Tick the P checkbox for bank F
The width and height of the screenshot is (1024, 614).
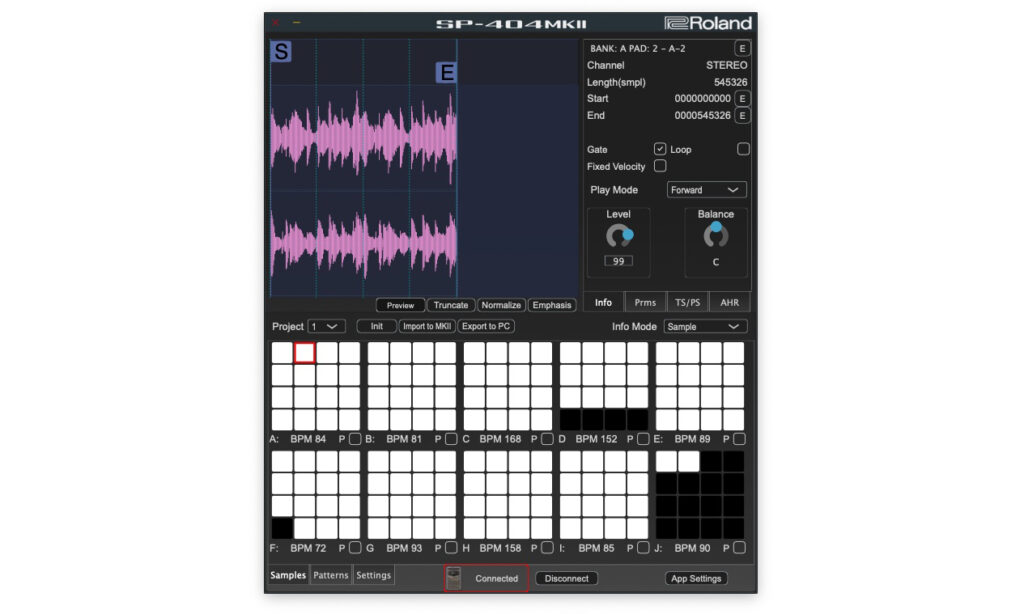355,548
